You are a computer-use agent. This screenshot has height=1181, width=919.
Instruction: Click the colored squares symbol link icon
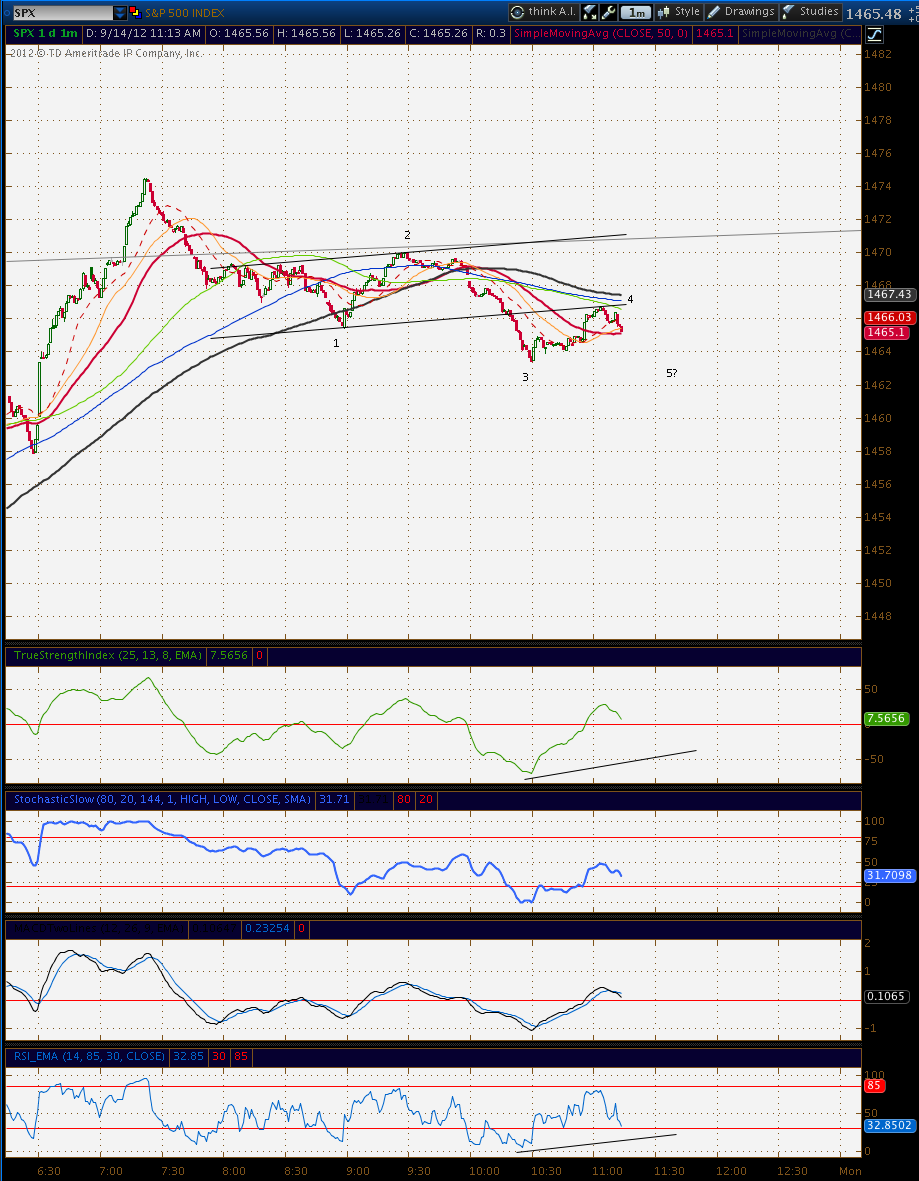click(x=134, y=12)
